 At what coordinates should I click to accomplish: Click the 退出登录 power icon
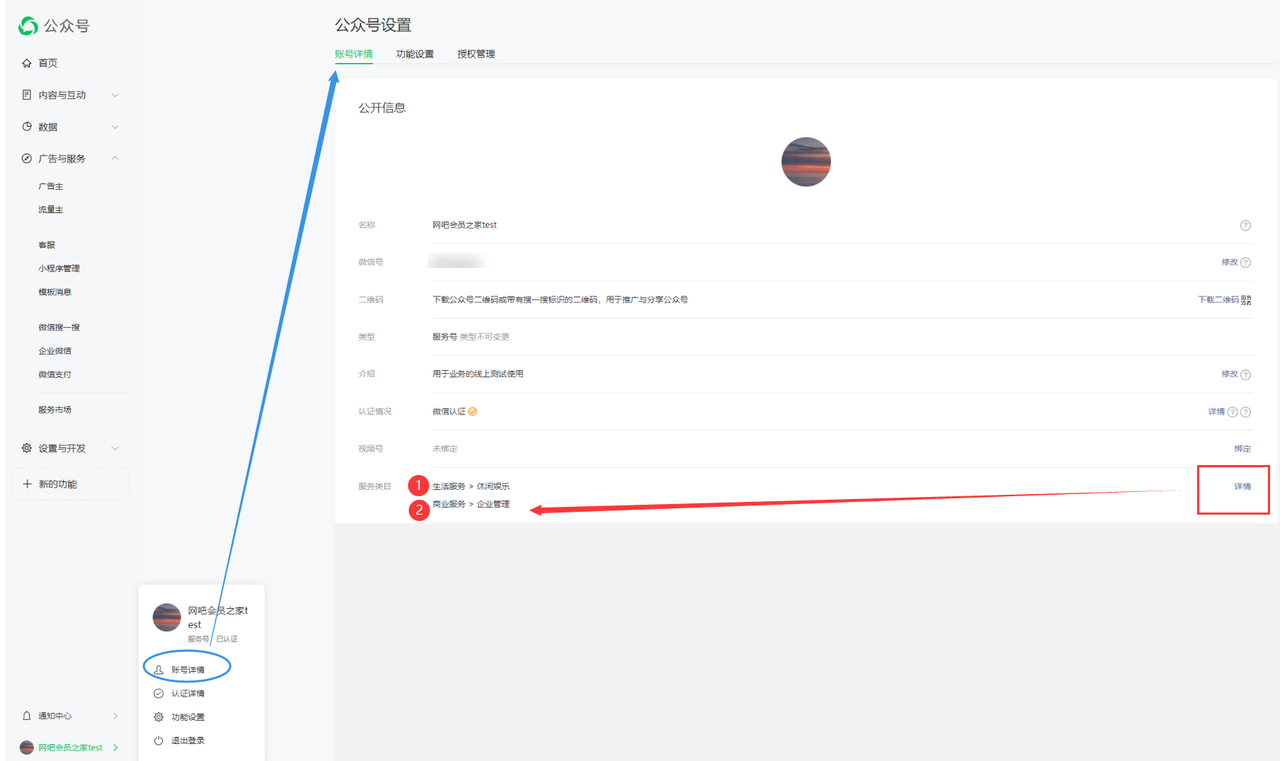pyautogui.click(x=158, y=741)
